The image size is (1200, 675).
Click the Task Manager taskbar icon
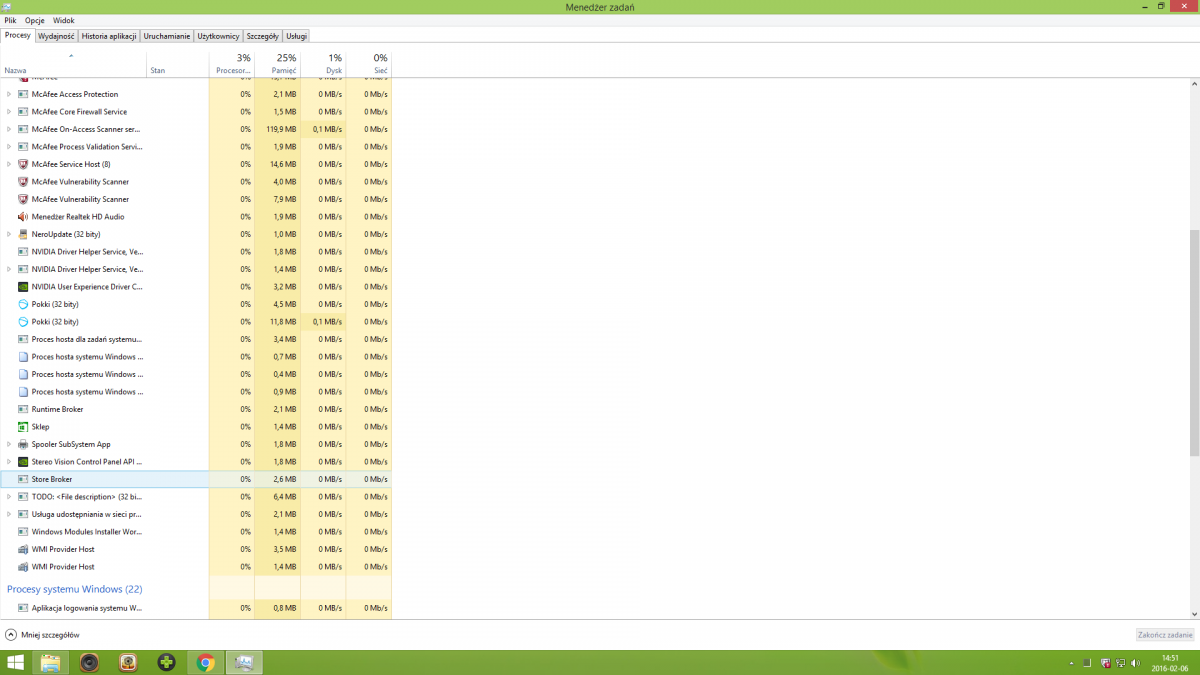[244, 662]
